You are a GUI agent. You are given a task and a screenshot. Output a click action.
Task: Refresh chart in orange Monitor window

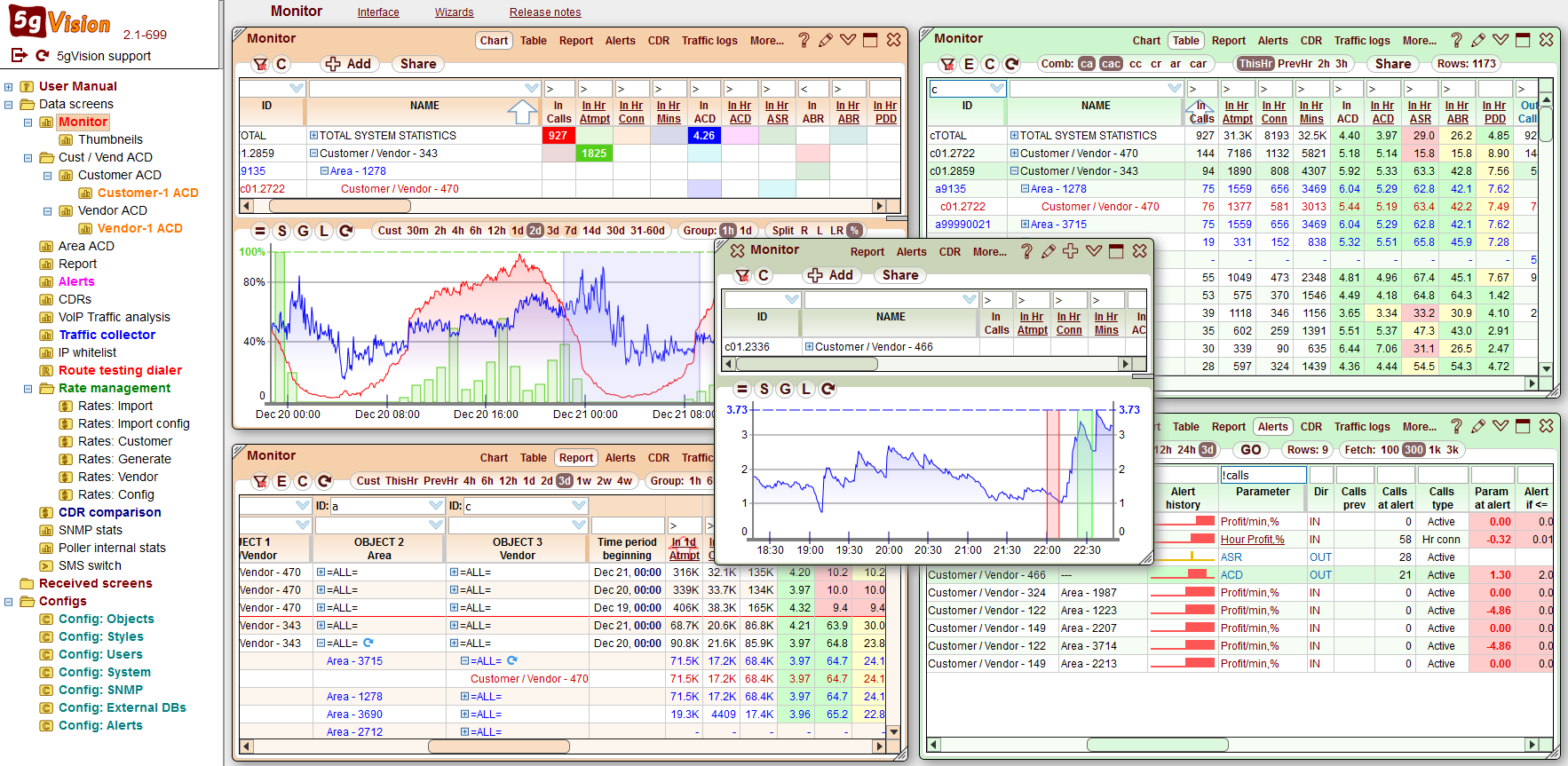pyautogui.click(x=345, y=231)
